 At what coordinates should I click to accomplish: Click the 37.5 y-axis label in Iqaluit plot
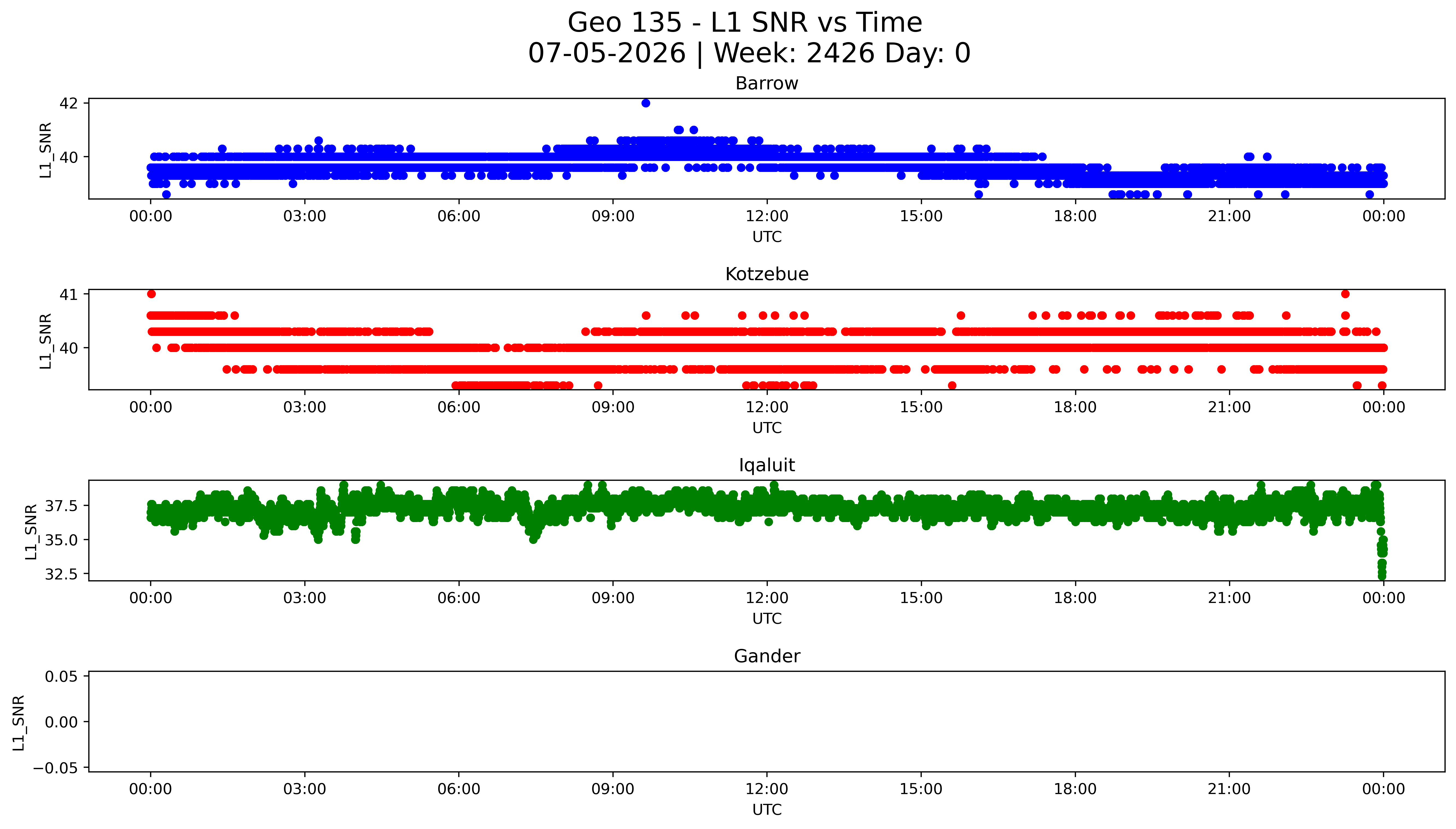click(62, 506)
